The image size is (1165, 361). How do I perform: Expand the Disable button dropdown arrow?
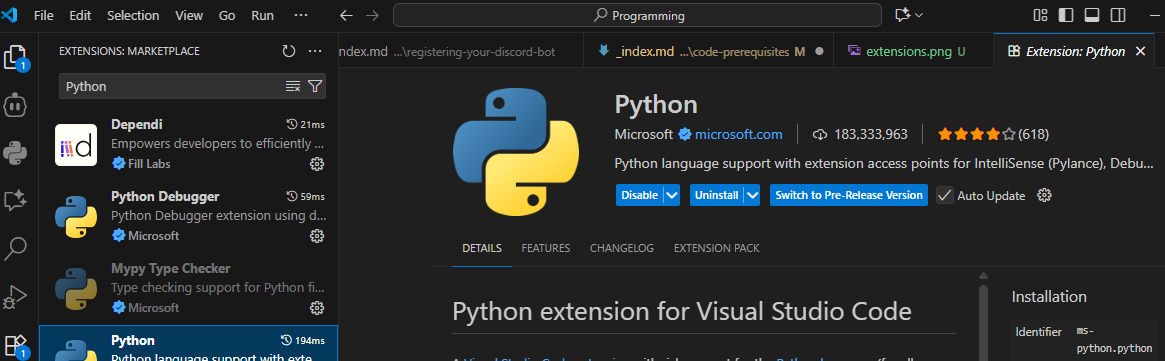[x=672, y=195]
